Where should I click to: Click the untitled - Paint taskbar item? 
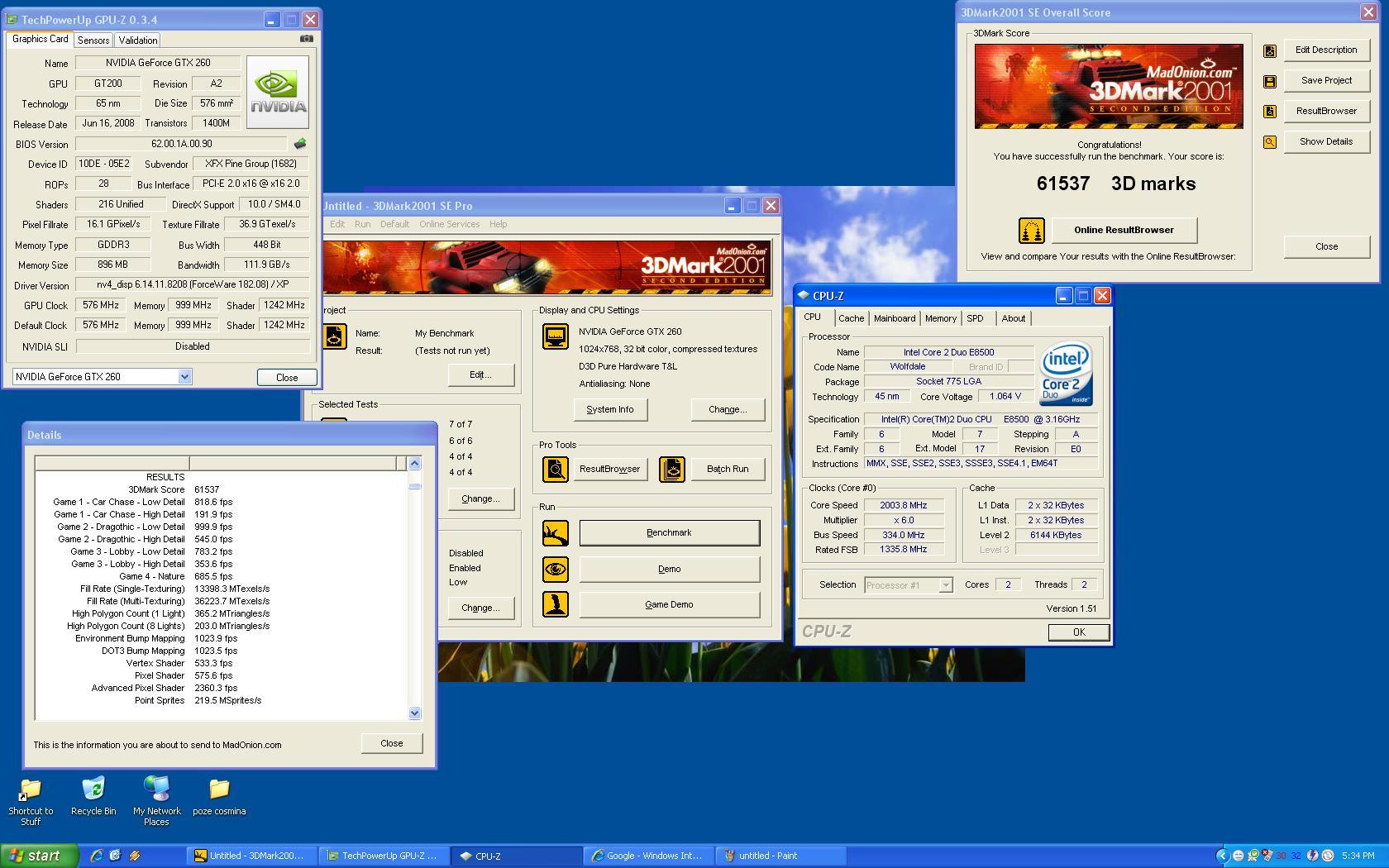tap(779, 856)
